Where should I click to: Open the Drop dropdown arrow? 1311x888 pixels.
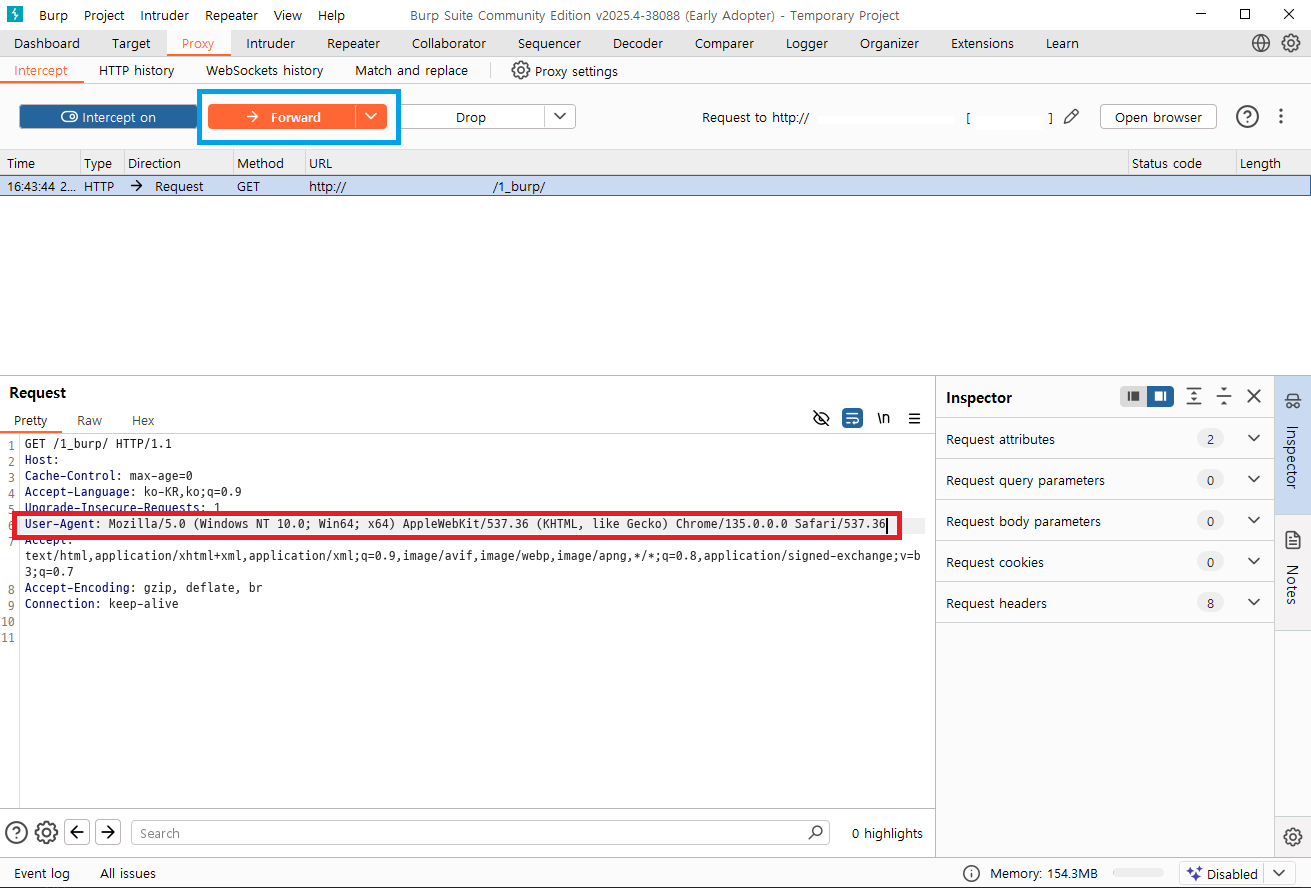tap(560, 117)
